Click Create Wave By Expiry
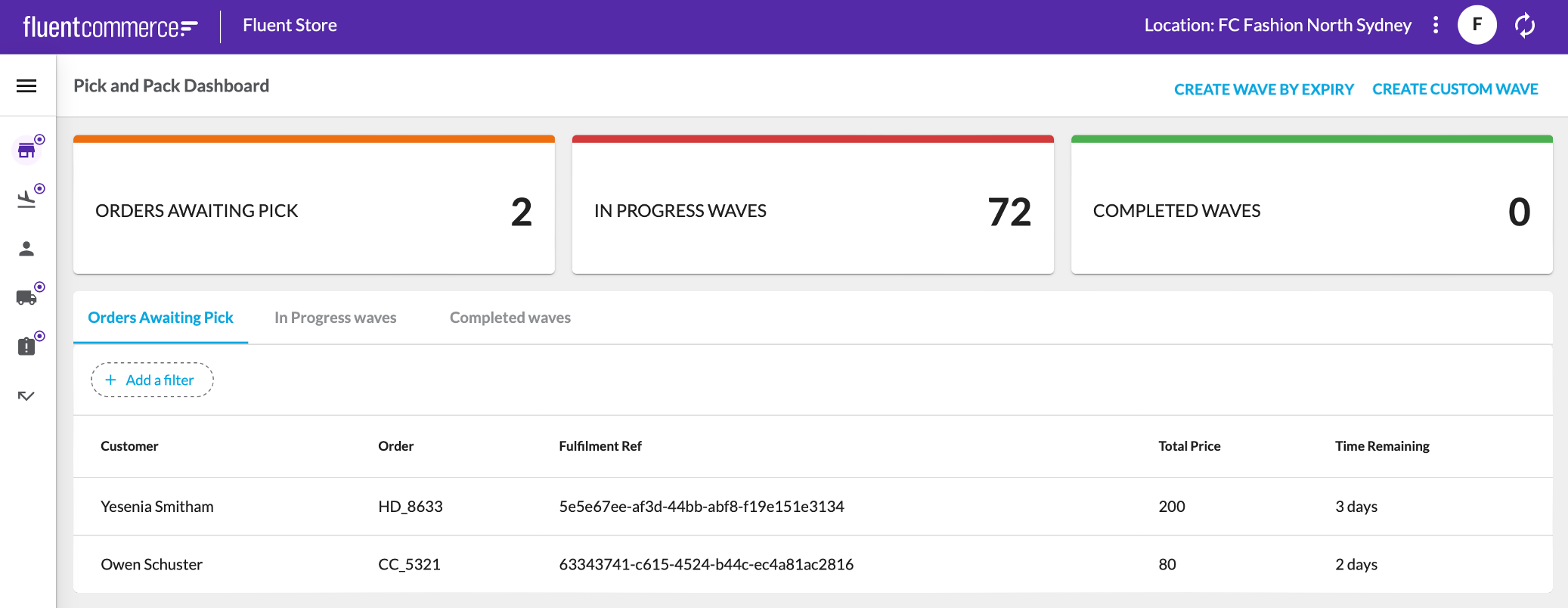Viewport: 1568px width, 608px height. [1263, 89]
